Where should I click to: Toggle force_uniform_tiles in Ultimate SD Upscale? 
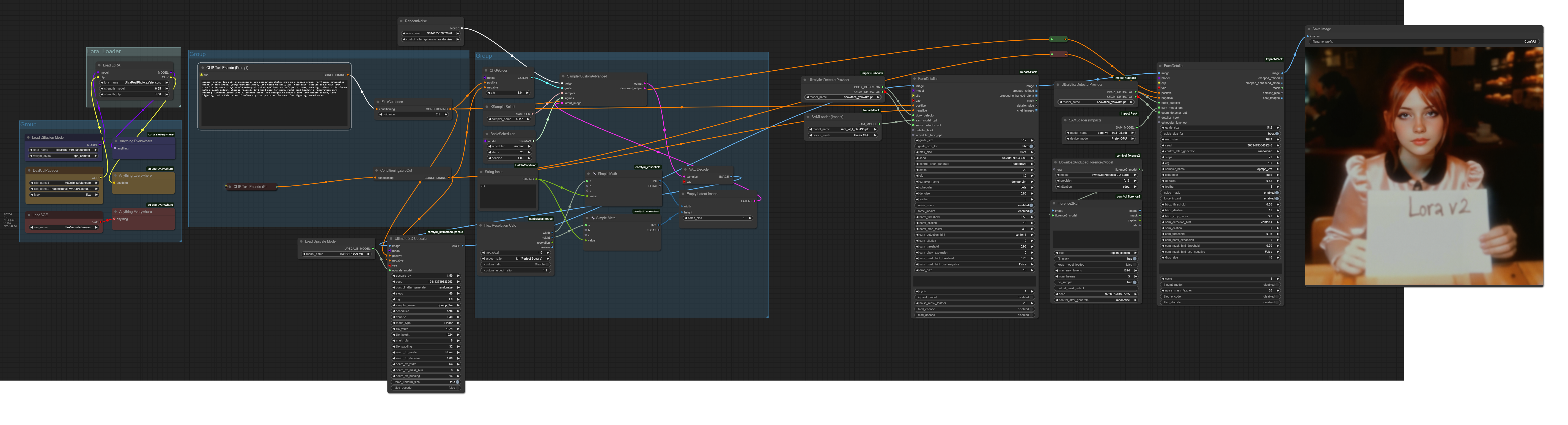coord(457,382)
